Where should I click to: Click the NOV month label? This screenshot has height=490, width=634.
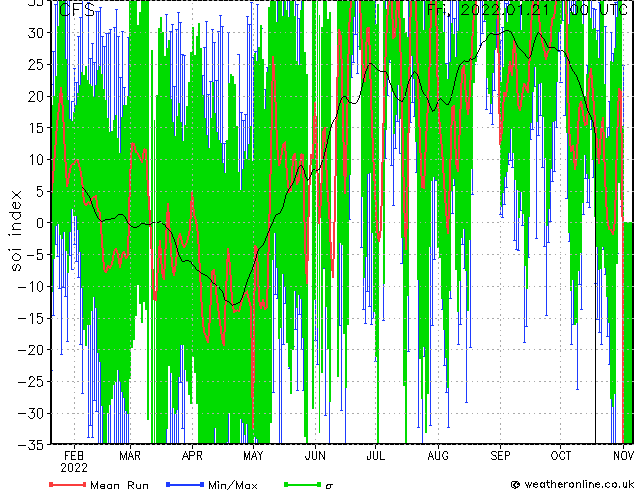(623, 456)
